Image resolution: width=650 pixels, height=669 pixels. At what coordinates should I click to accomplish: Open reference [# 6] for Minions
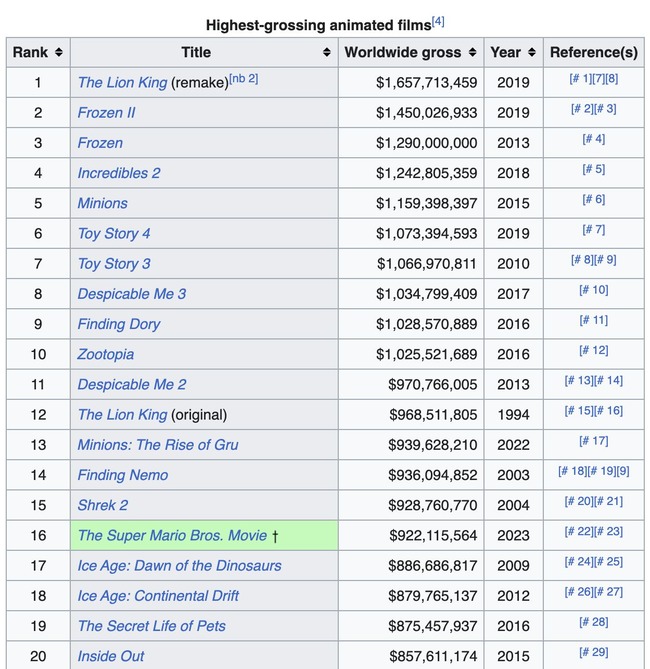point(594,199)
